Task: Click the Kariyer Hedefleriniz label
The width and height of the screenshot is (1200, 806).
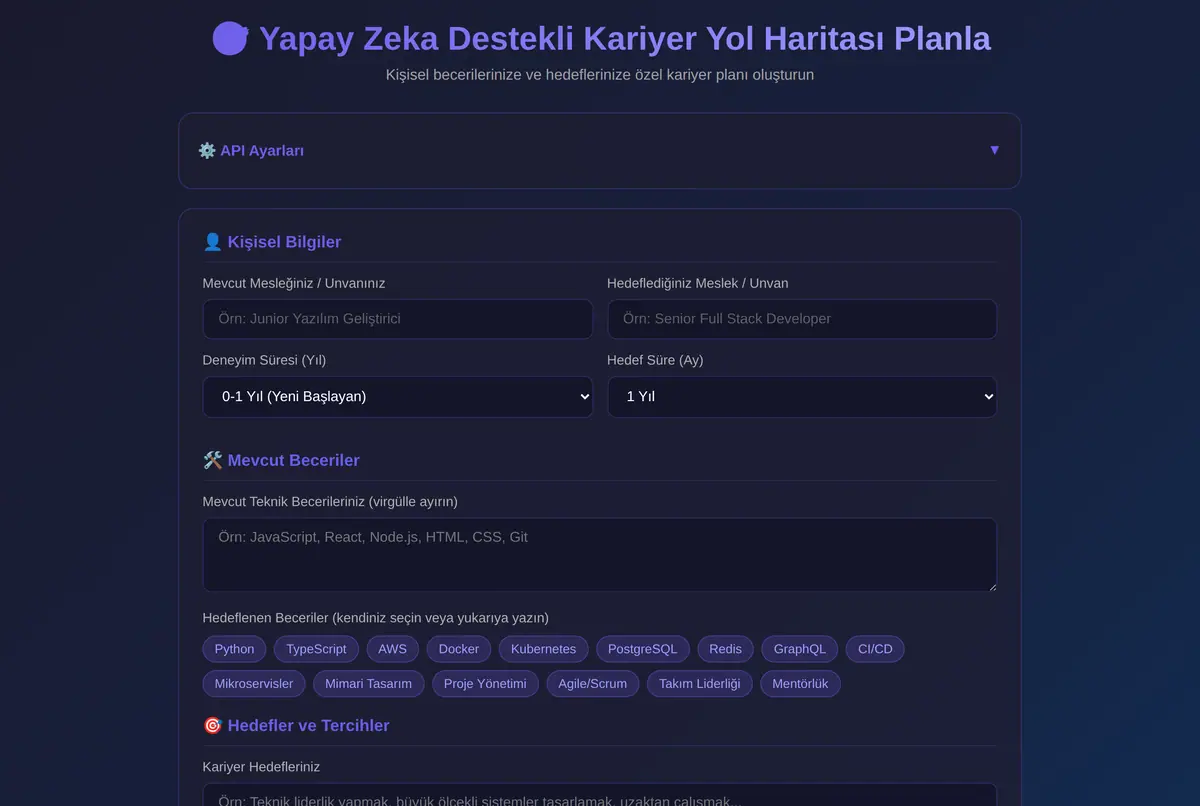Action: (x=261, y=767)
